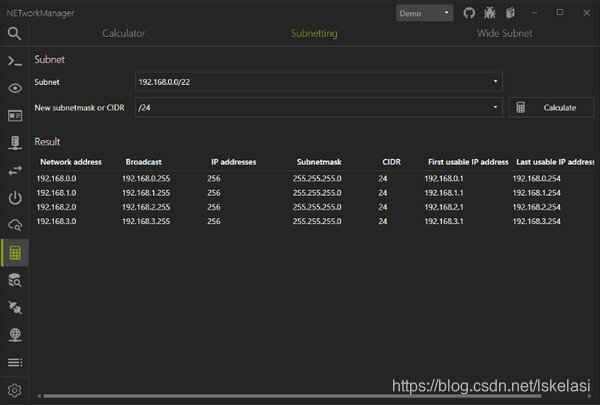This screenshot has width=600, height=405.
Task: Open the Wake on LAN power icon
Action: 15,198
